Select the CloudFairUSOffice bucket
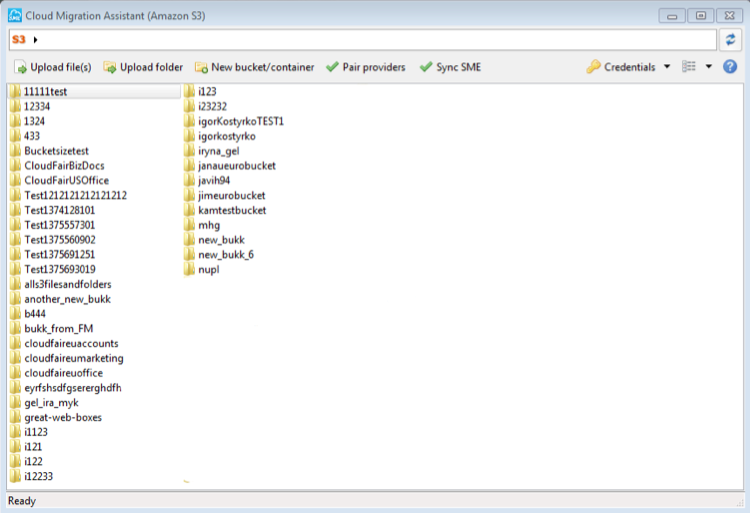 point(66,180)
